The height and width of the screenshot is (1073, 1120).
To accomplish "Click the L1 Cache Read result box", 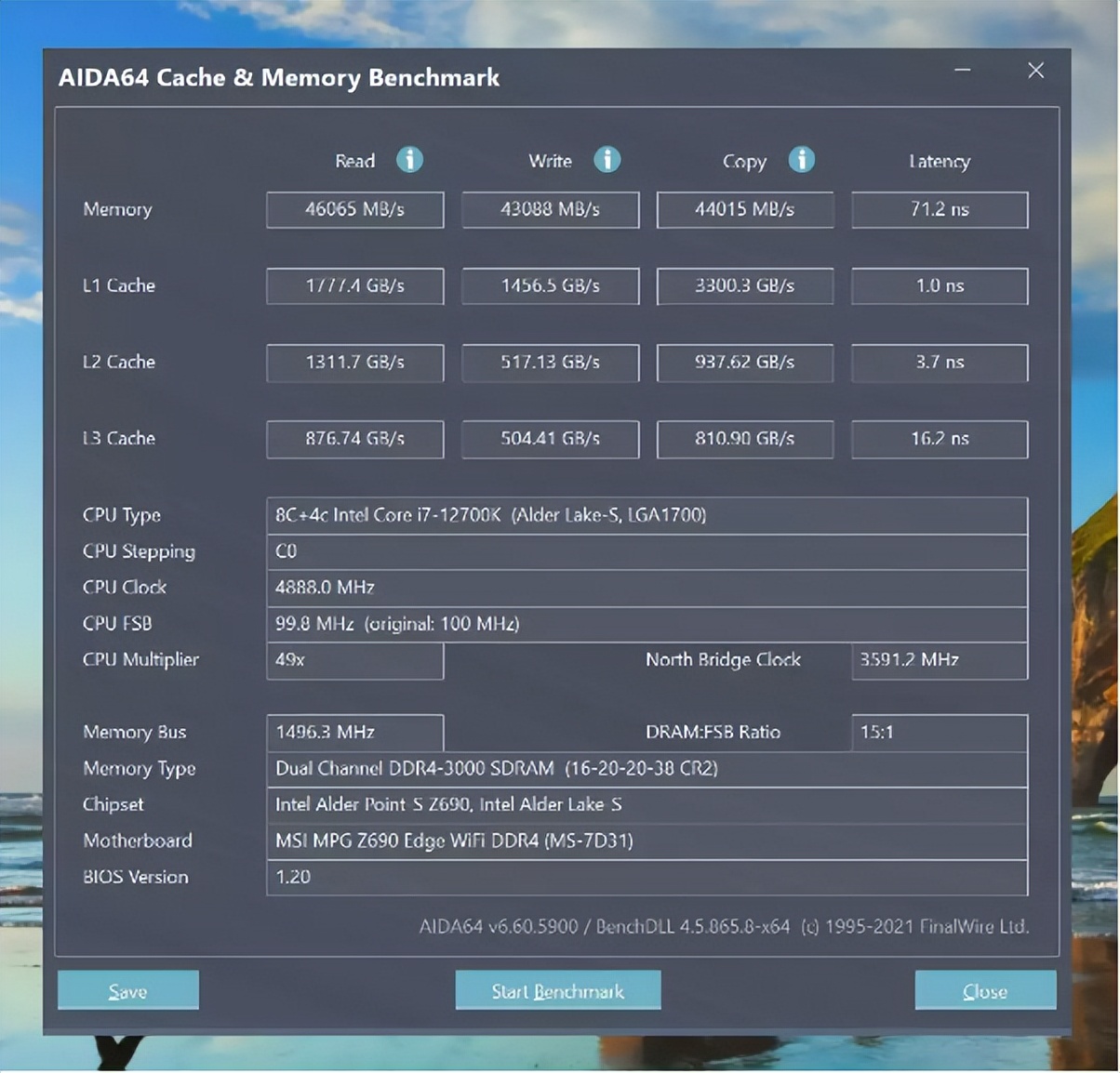I will [354, 285].
